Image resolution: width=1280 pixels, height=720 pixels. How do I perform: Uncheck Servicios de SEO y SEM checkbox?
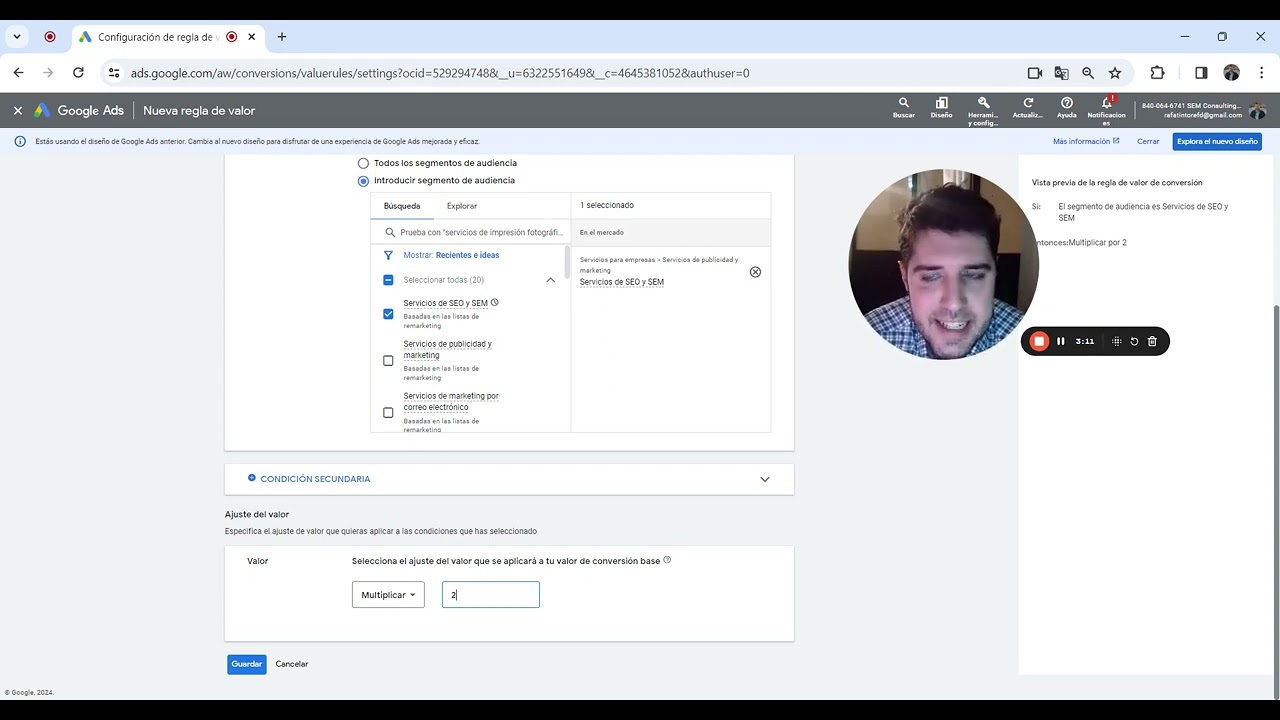click(388, 314)
